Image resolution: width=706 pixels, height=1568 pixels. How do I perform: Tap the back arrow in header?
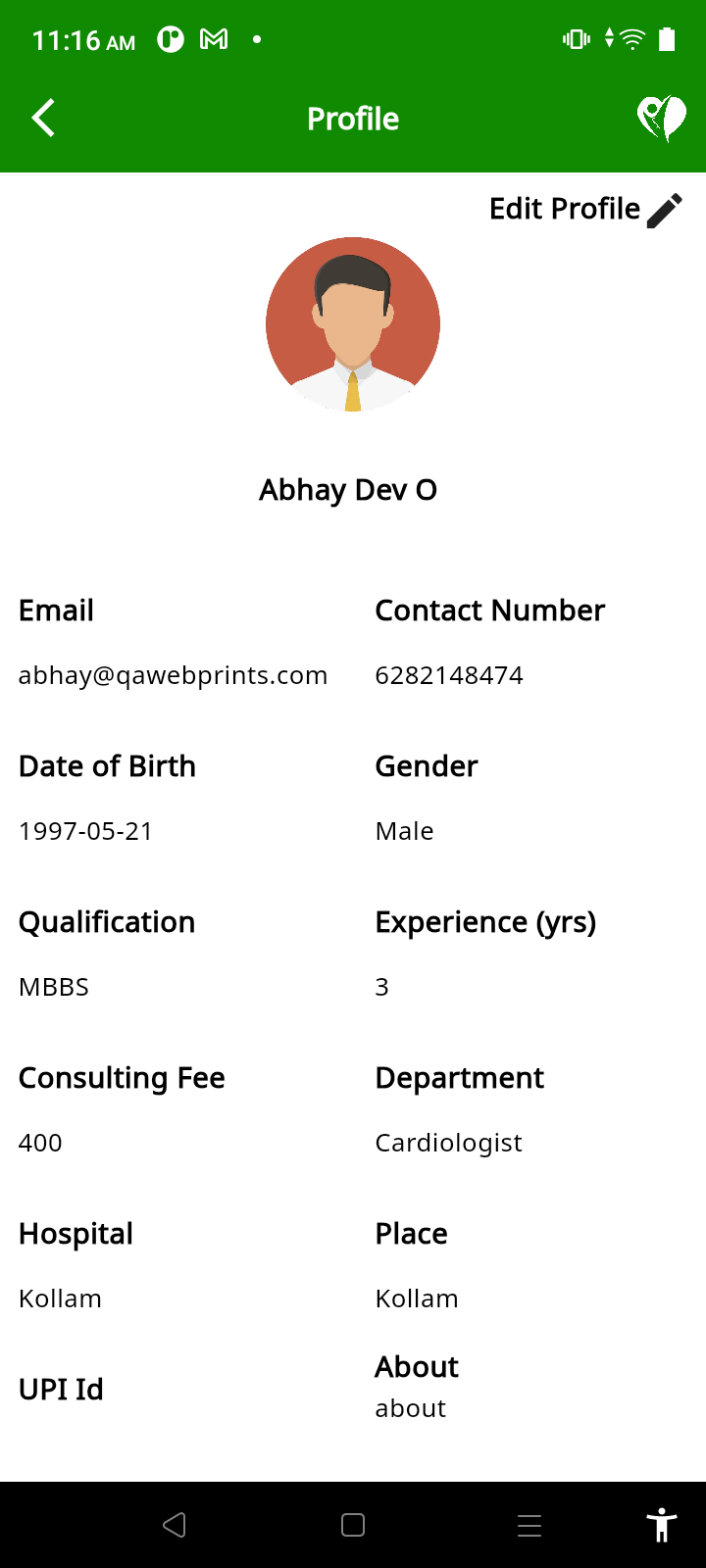click(x=43, y=119)
